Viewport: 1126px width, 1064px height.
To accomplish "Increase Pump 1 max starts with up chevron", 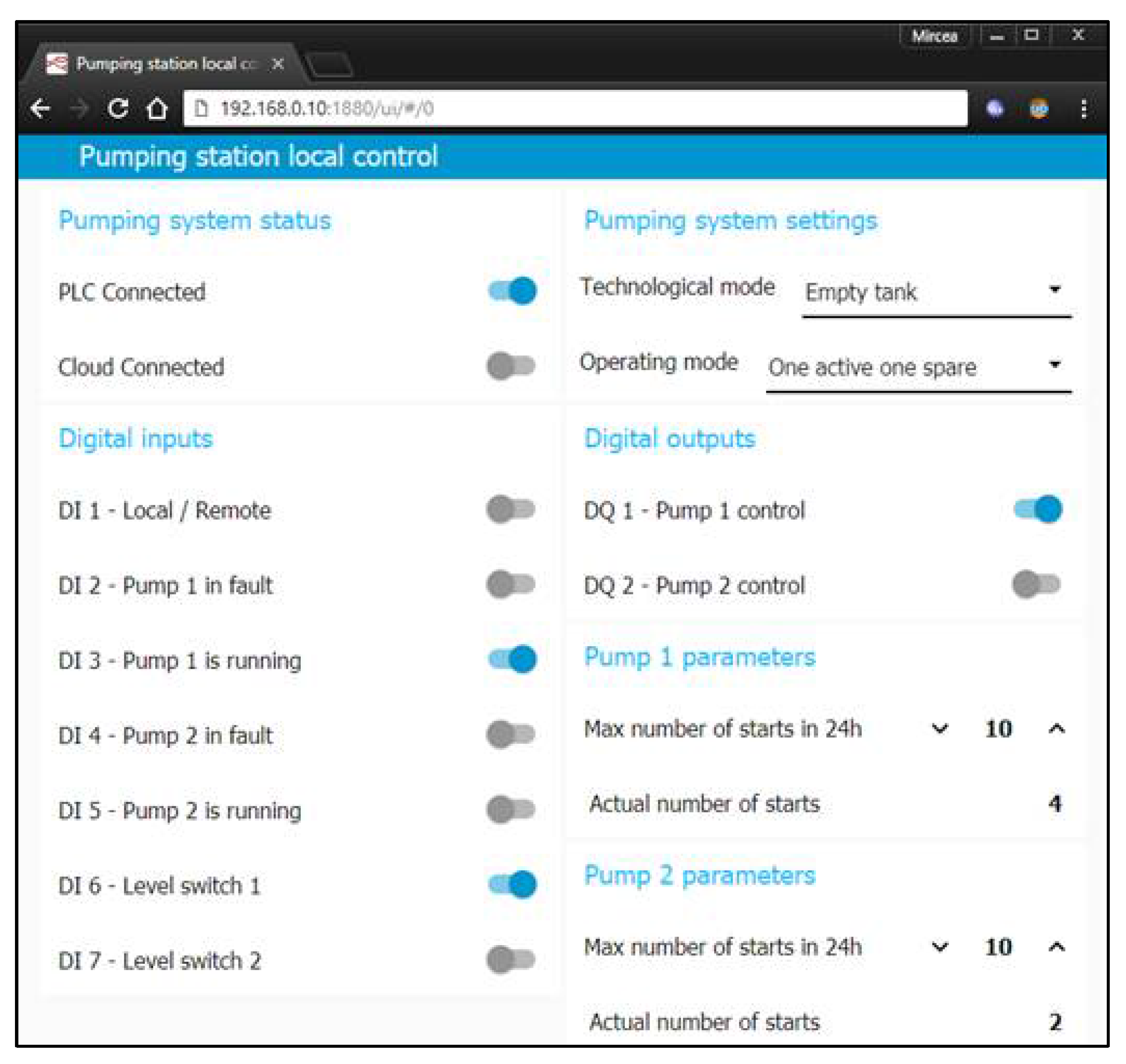I will coord(1056,728).
